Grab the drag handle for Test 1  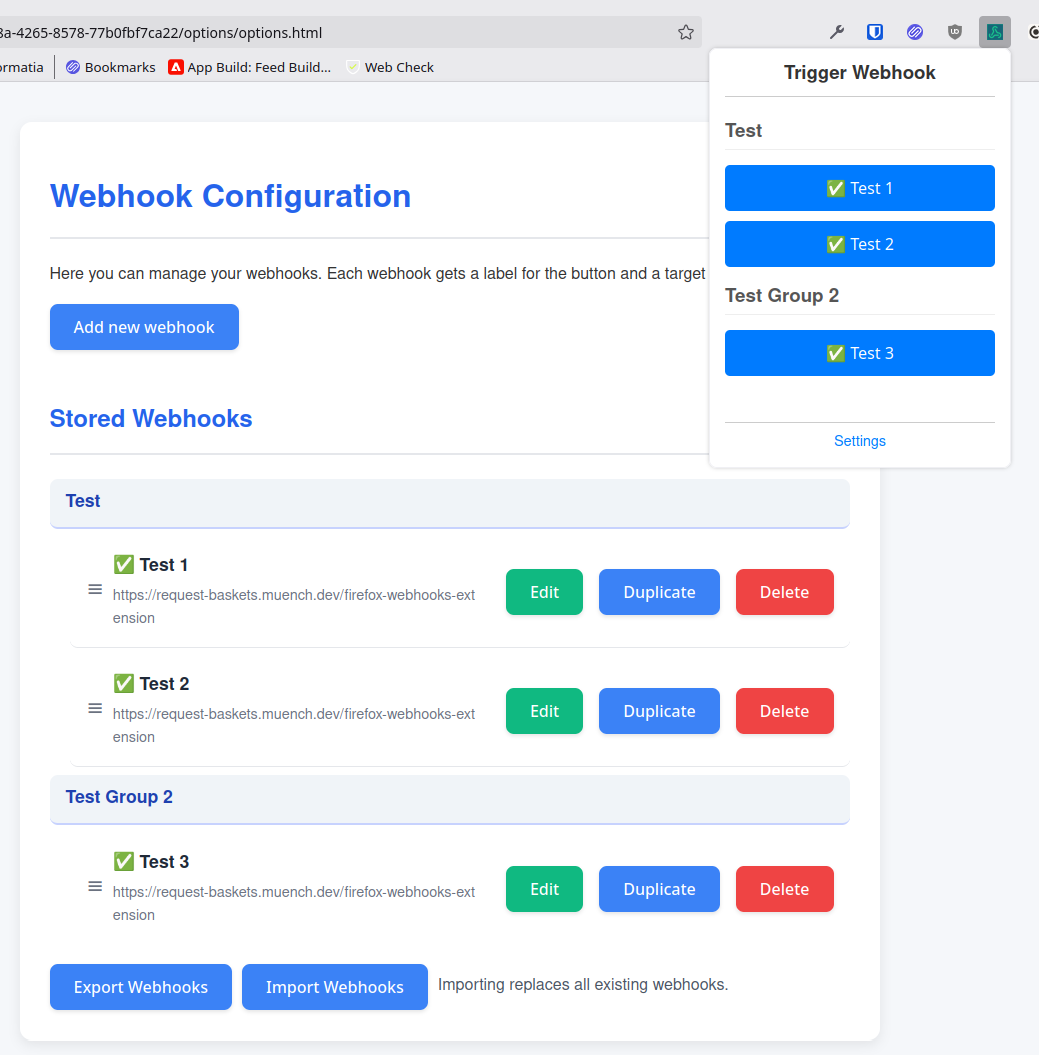coord(96,589)
